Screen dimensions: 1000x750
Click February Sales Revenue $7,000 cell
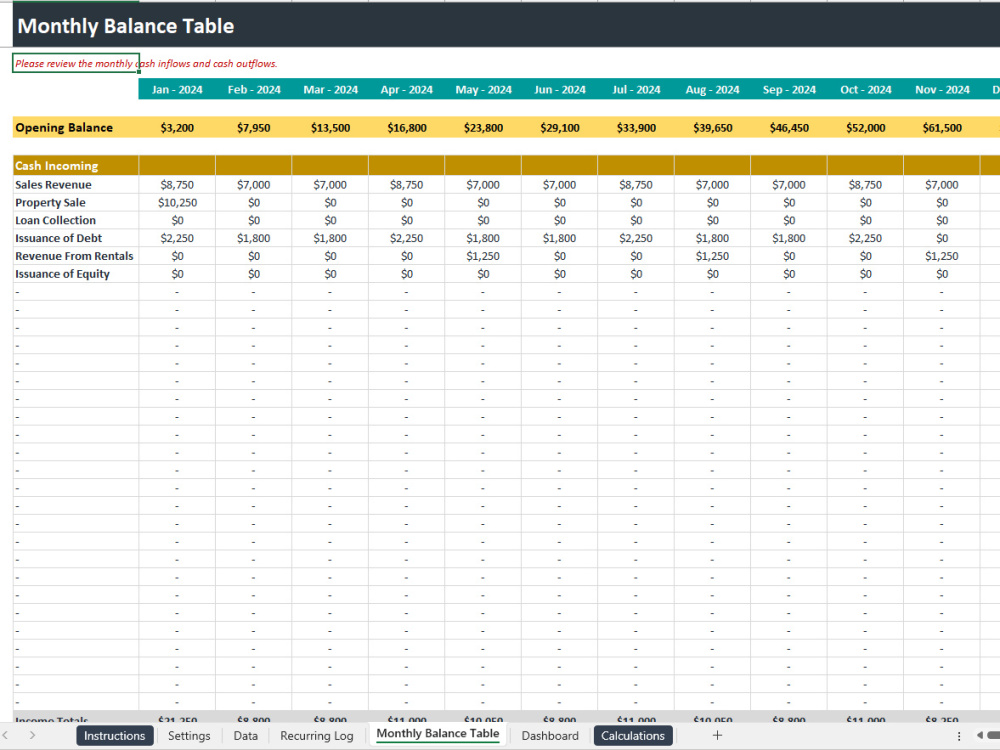[x=254, y=184]
